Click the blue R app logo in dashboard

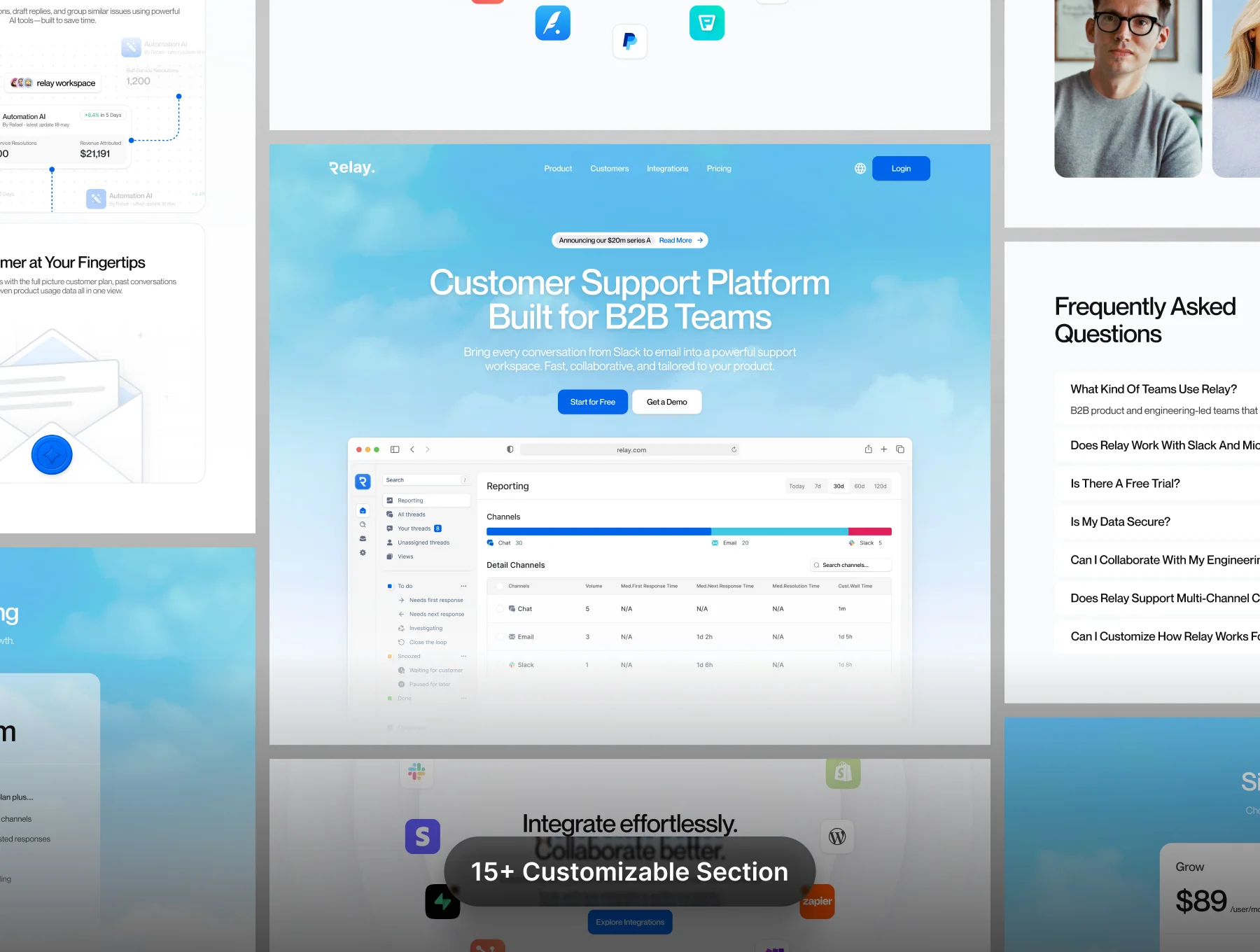coord(363,482)
